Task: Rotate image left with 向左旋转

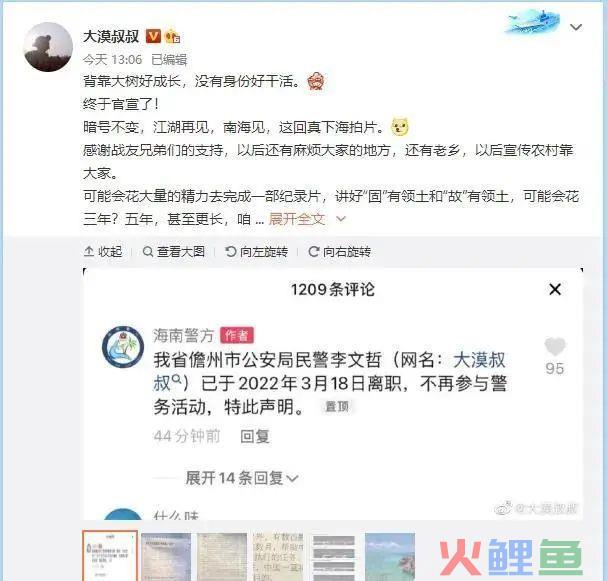Action: tap(257, 252)
